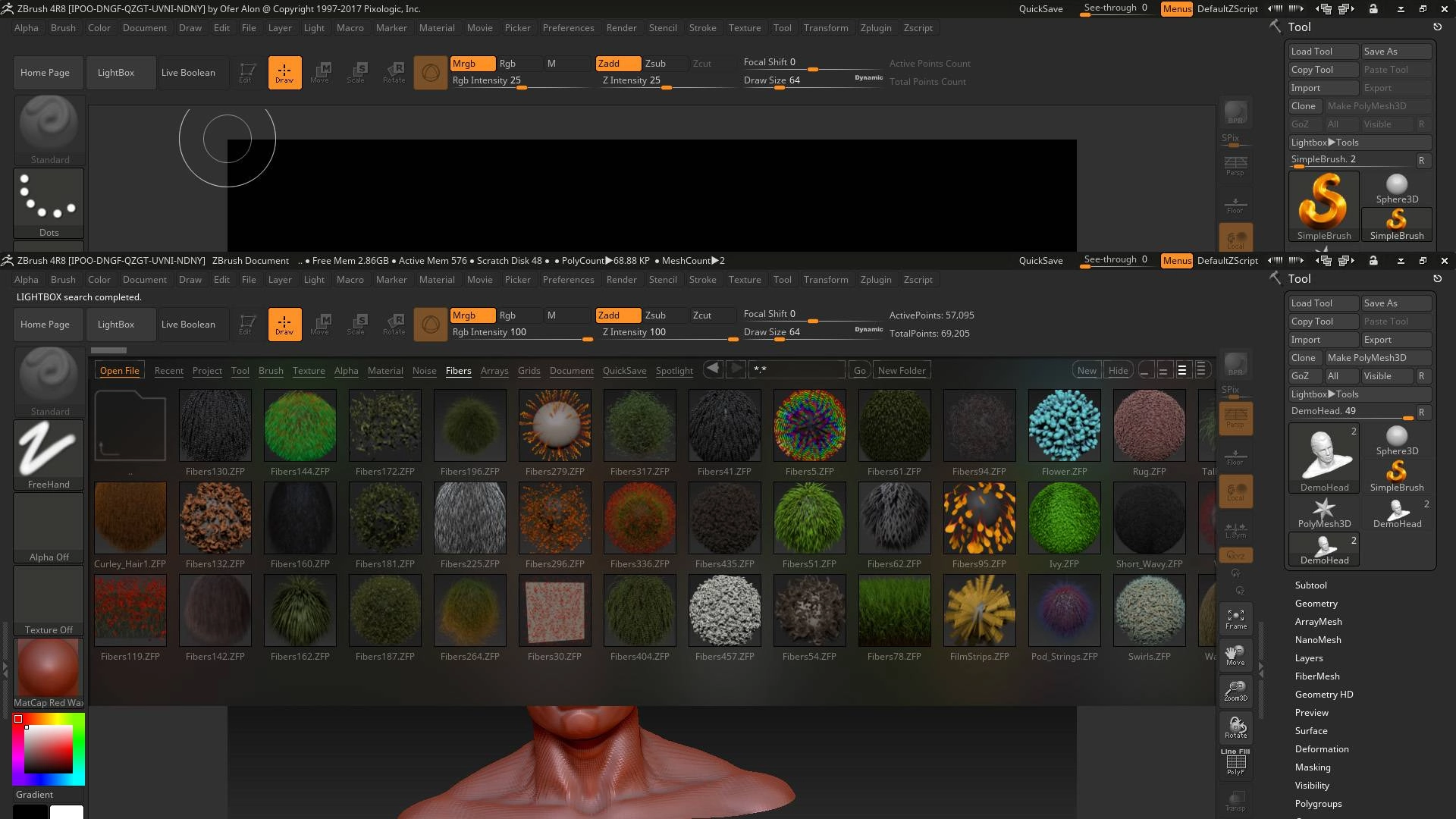Toggle the lock icon in the lower window title bar

1373,261
